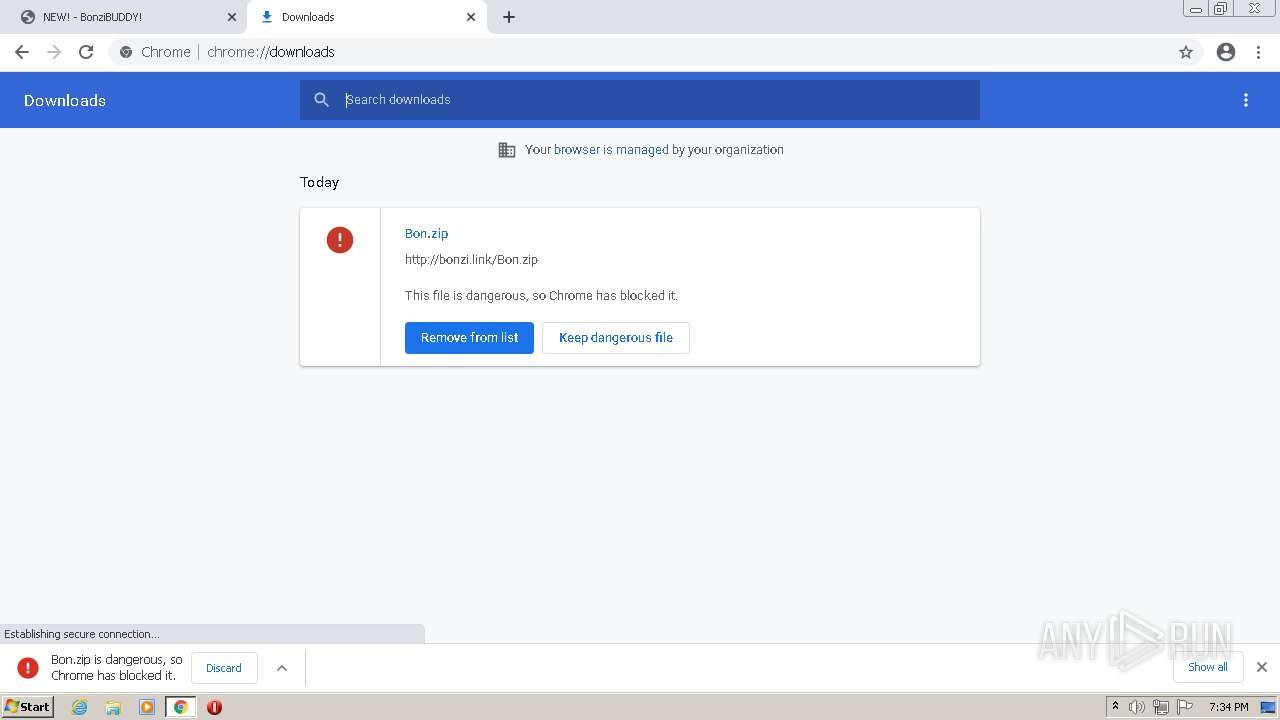Open Windows Explorer folder in taskbar
This screenshot has width=1280, height=720.
pos(113,707)
